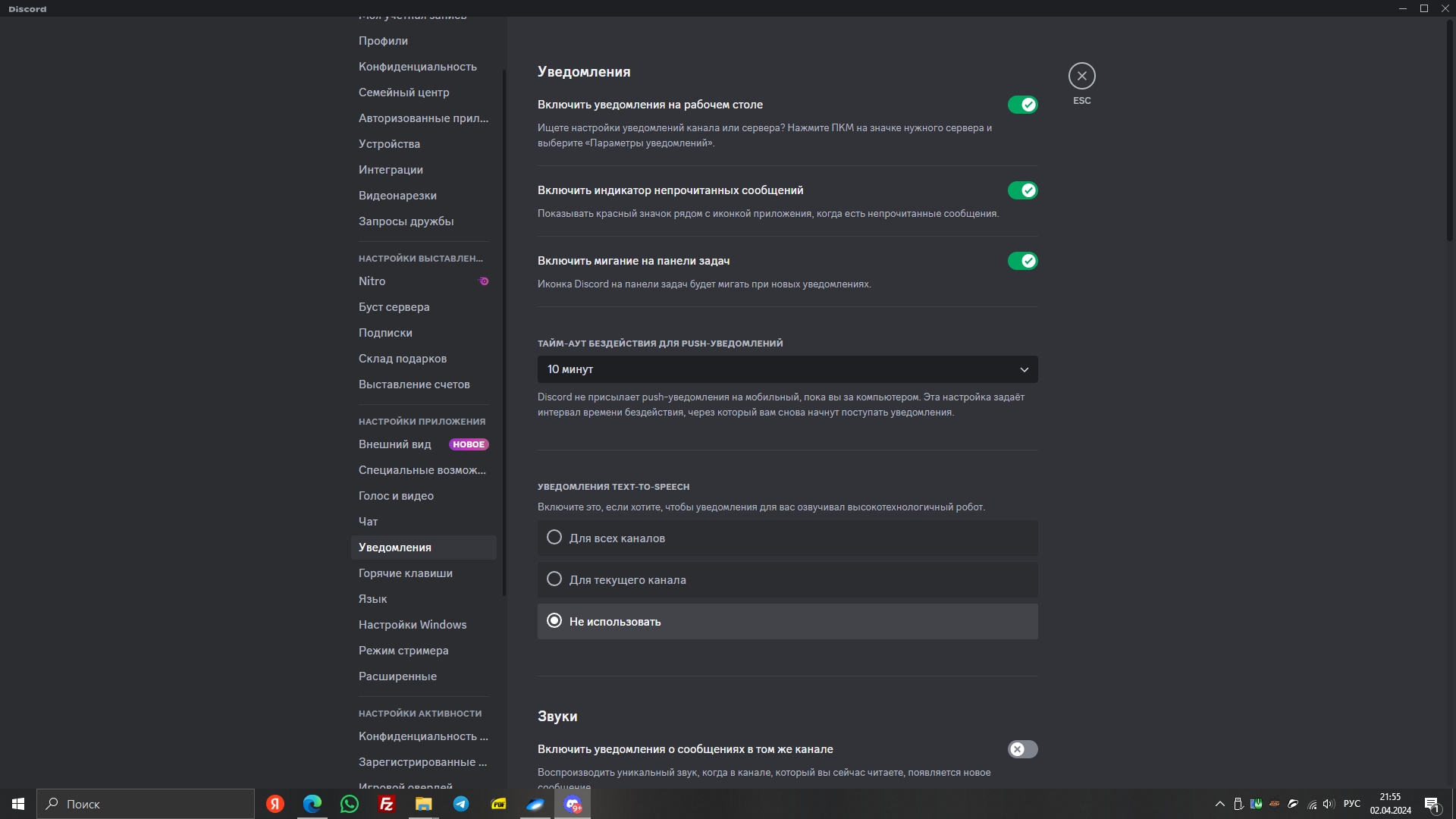Show hidden system tray icons chevron
1456x819 pixels.
[1219, 804]
